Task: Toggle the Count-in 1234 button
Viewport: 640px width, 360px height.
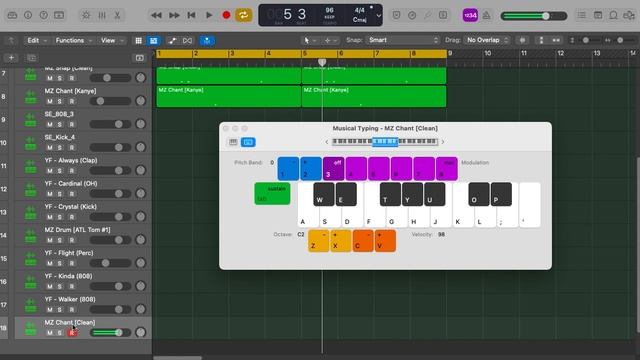Action: tap(470, 16)
